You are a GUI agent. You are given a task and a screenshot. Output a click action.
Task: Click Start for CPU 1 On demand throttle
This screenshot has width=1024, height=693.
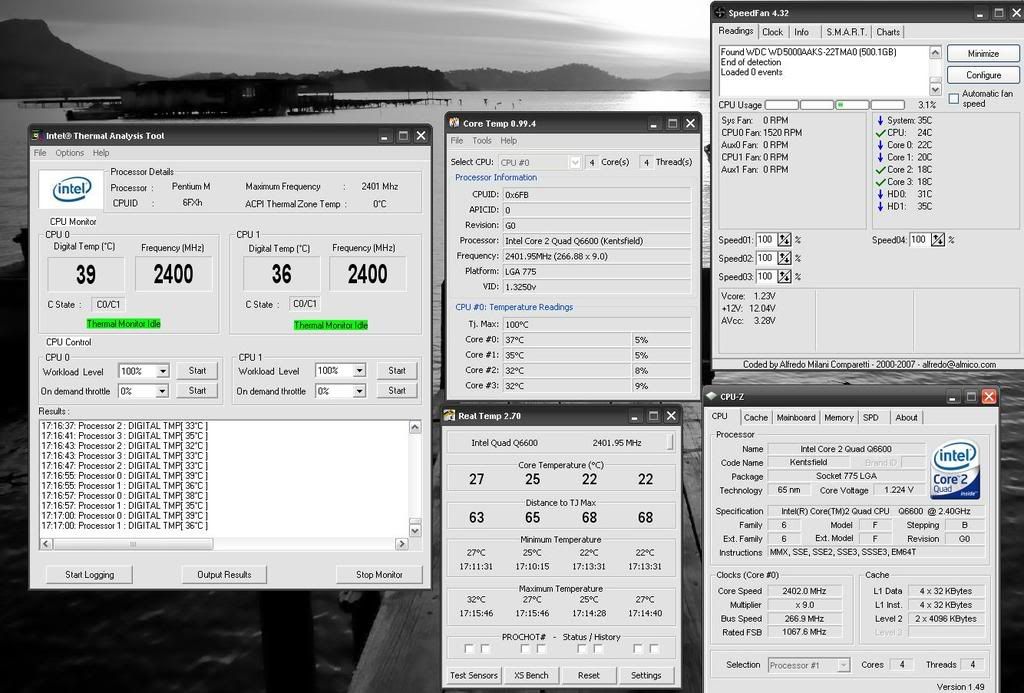pyautogui.click(x=396, y=391)
